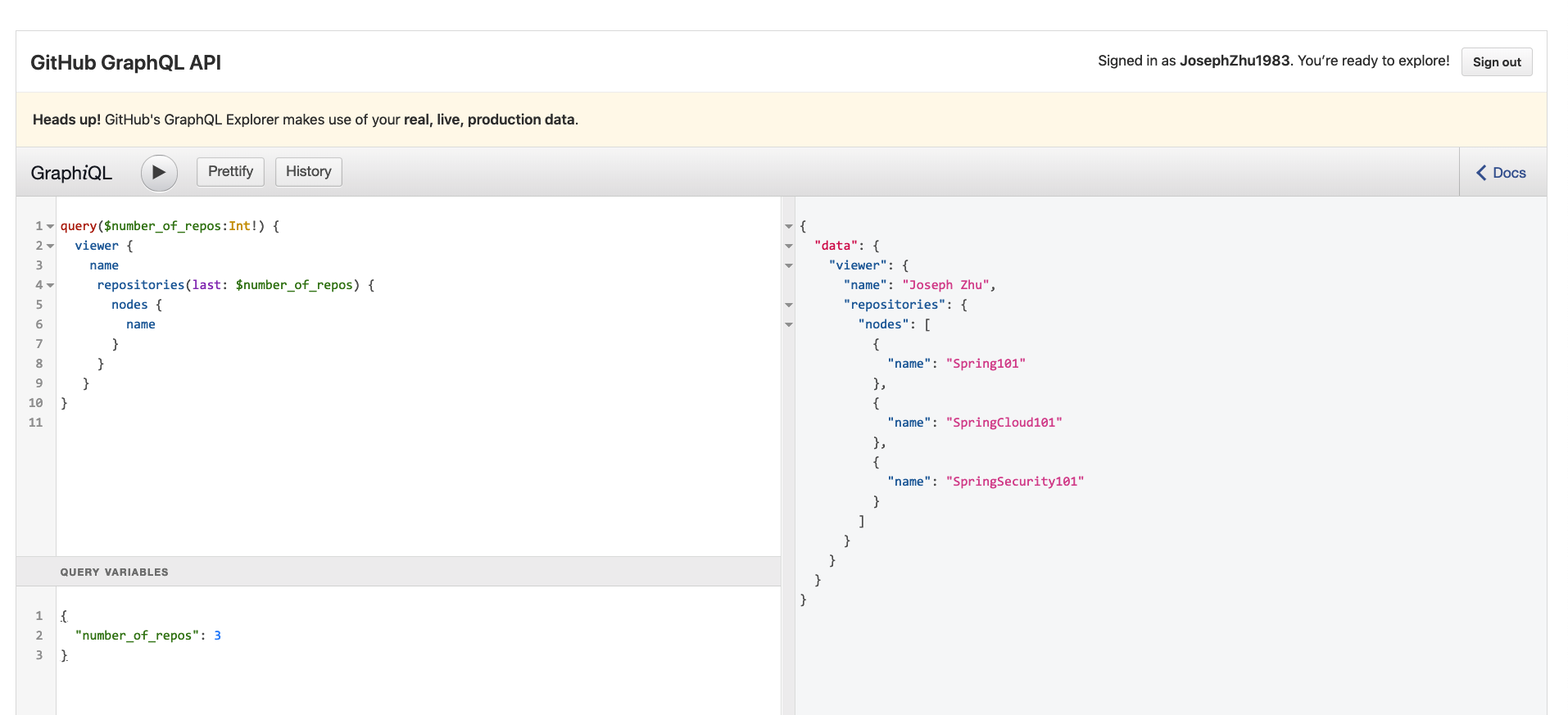Click the "SpringSecurity101" result value
This screenshot has height=715, width=1568.
coord(1015,482)
